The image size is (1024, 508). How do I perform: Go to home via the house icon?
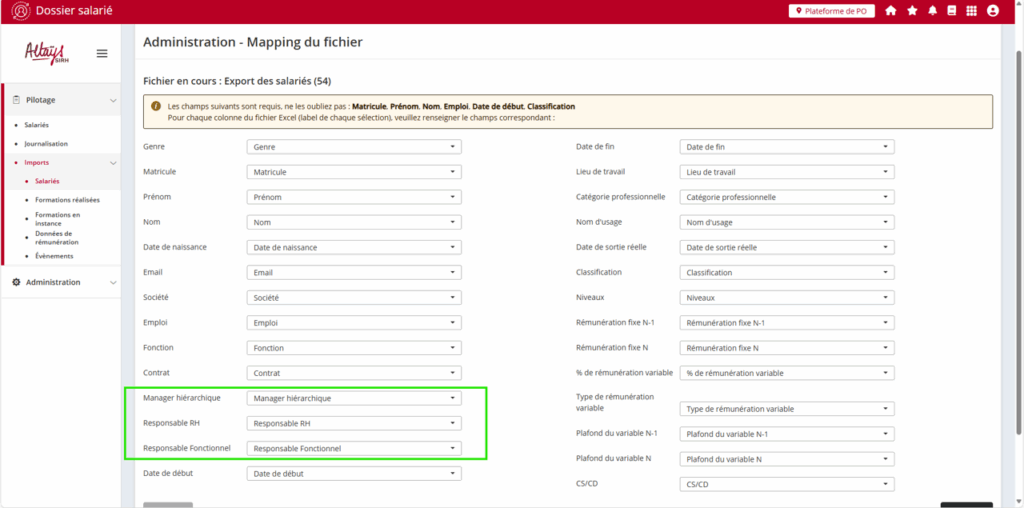click(891, 11)
